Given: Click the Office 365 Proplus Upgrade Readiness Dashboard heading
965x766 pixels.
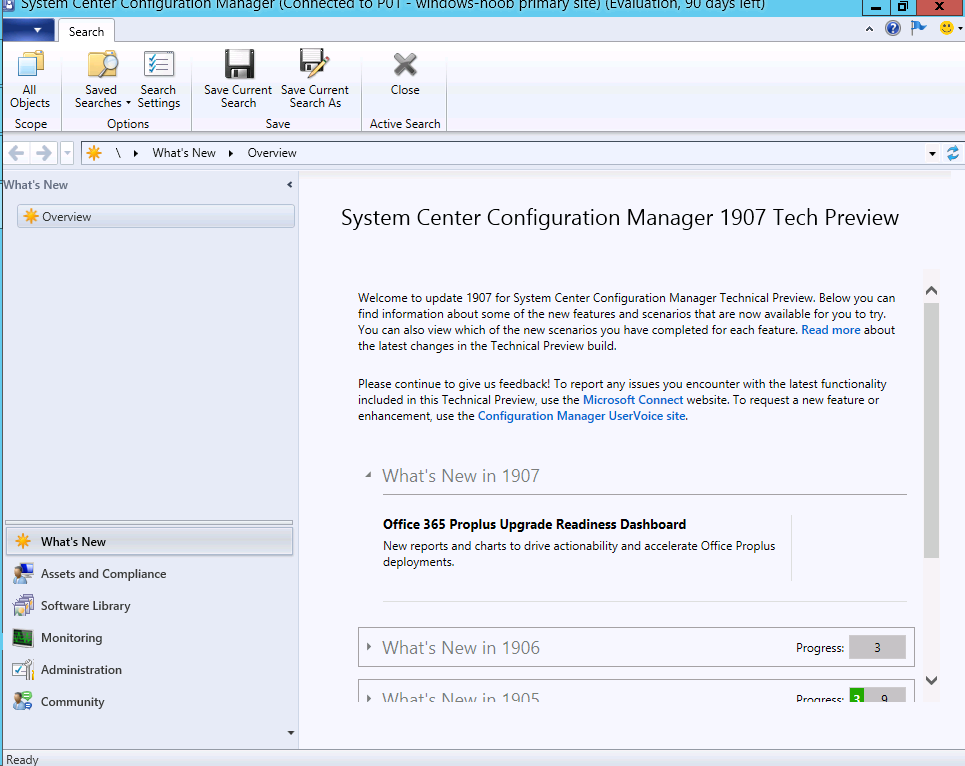Looking at the screenshot, I should [534, 524].
